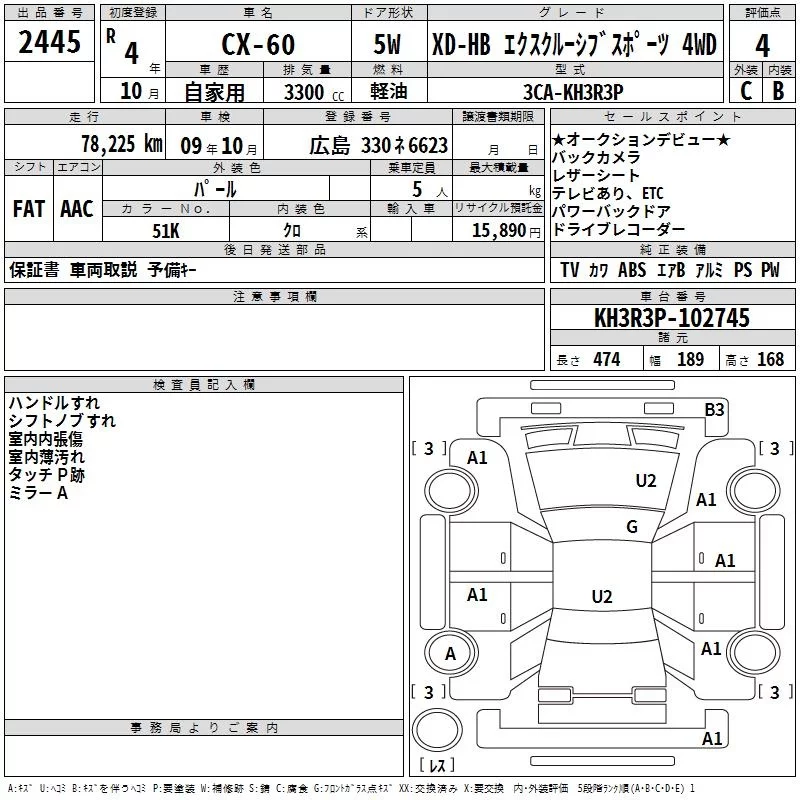This screenshot has width=800, height=800.
Task: Click the mileage 78,225 km
Action: 122,144
